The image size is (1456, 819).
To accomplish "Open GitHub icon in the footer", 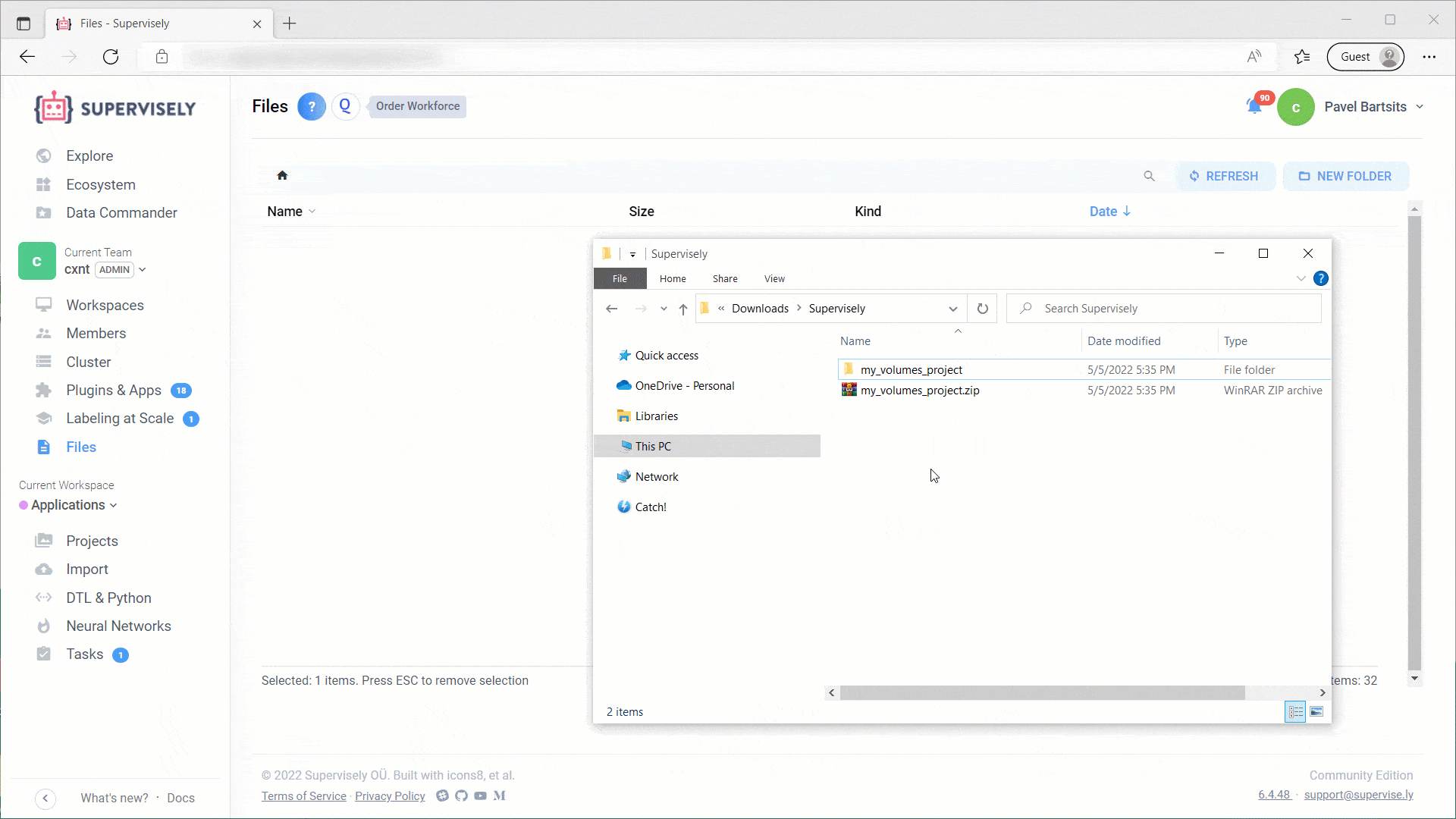I will [x=461, y=795].
